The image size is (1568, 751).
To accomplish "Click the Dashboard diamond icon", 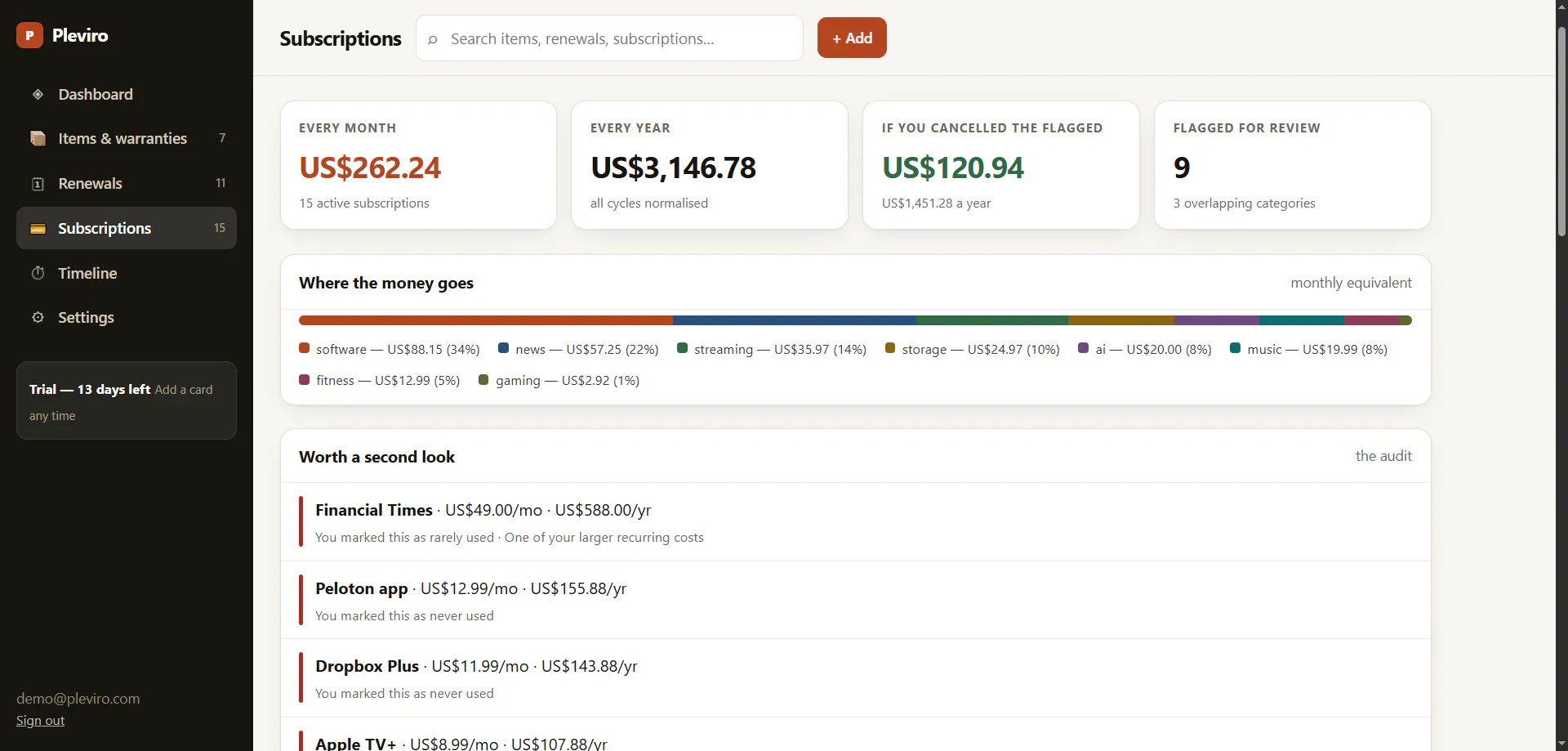I will click(x=38, y=94).
